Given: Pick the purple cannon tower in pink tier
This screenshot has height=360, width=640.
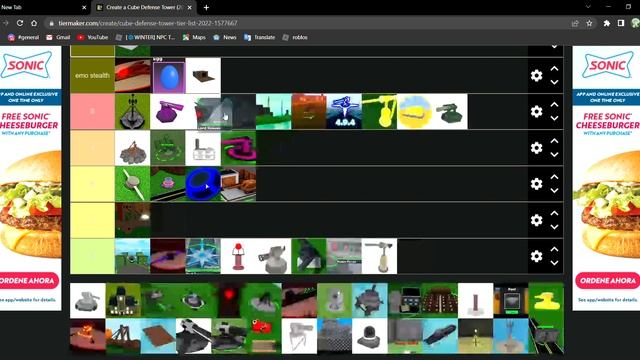Looking at the screenshot, I should [x=167, y=111].
